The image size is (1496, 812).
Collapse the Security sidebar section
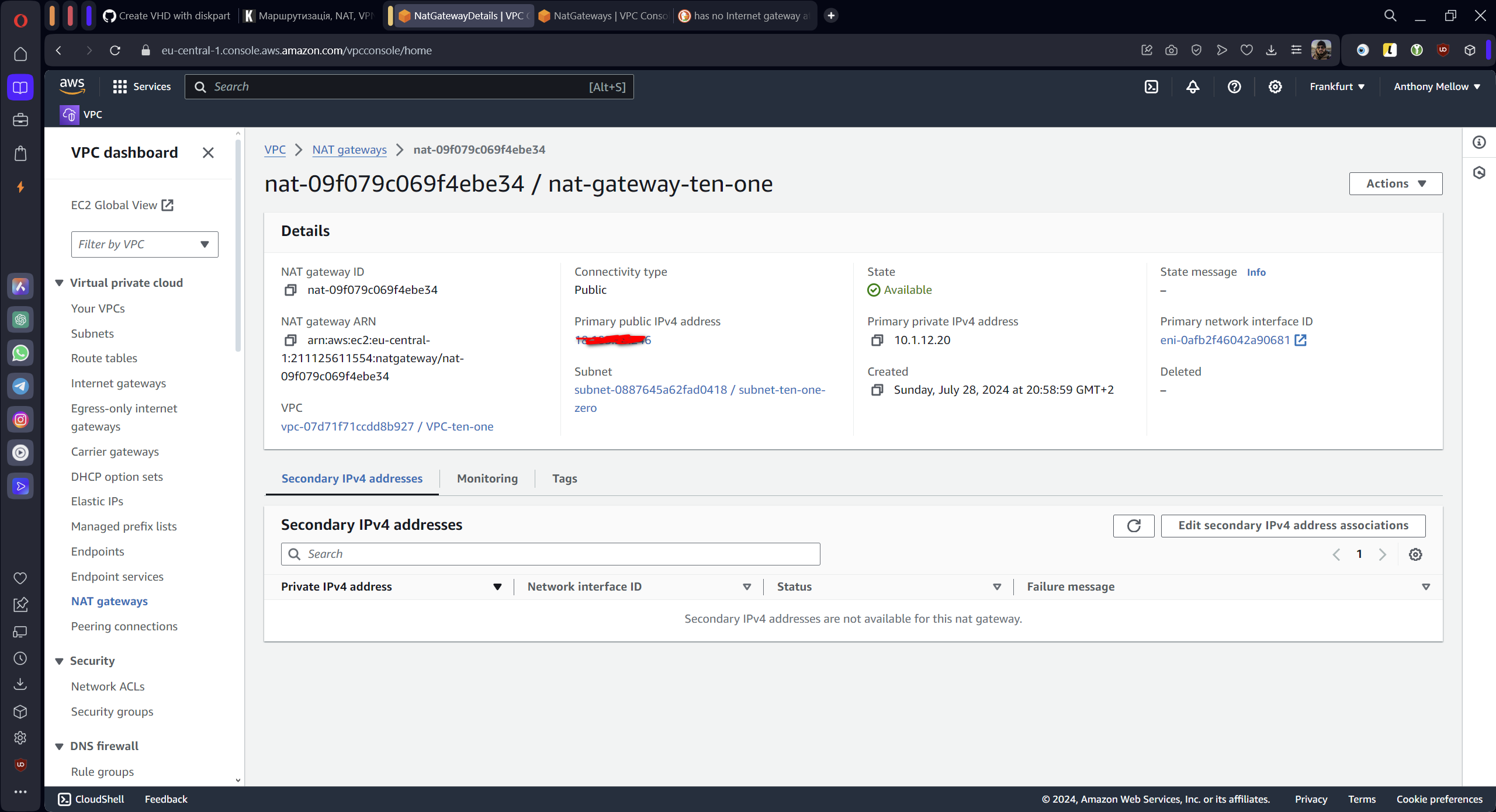tap(59, 661)
